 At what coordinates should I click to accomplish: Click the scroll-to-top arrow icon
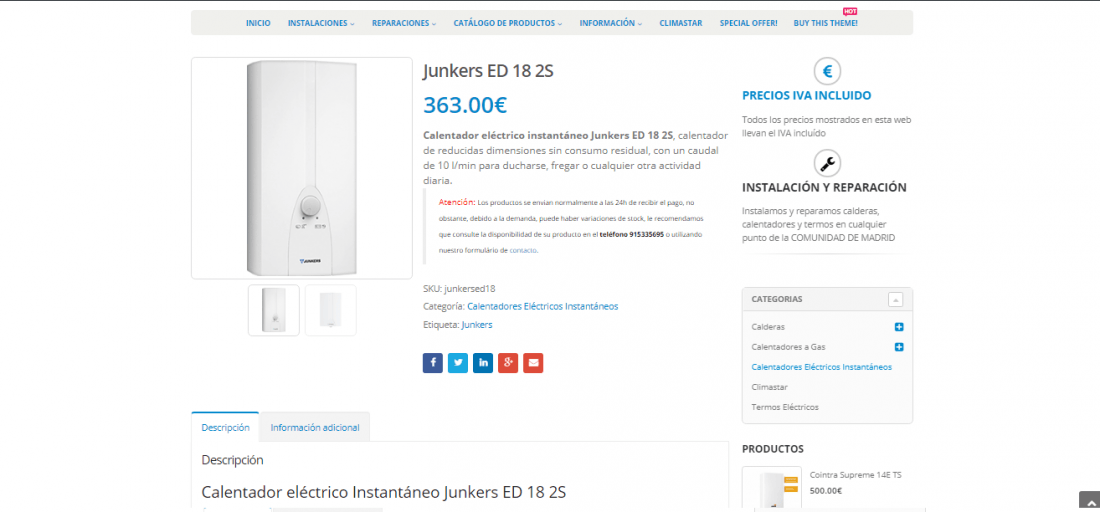pos(1089,501)
